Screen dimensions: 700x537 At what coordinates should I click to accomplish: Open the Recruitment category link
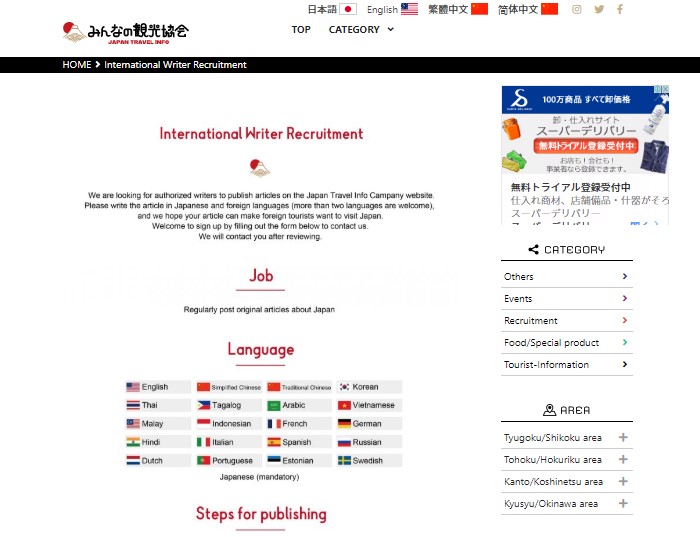tap(531, 321)
